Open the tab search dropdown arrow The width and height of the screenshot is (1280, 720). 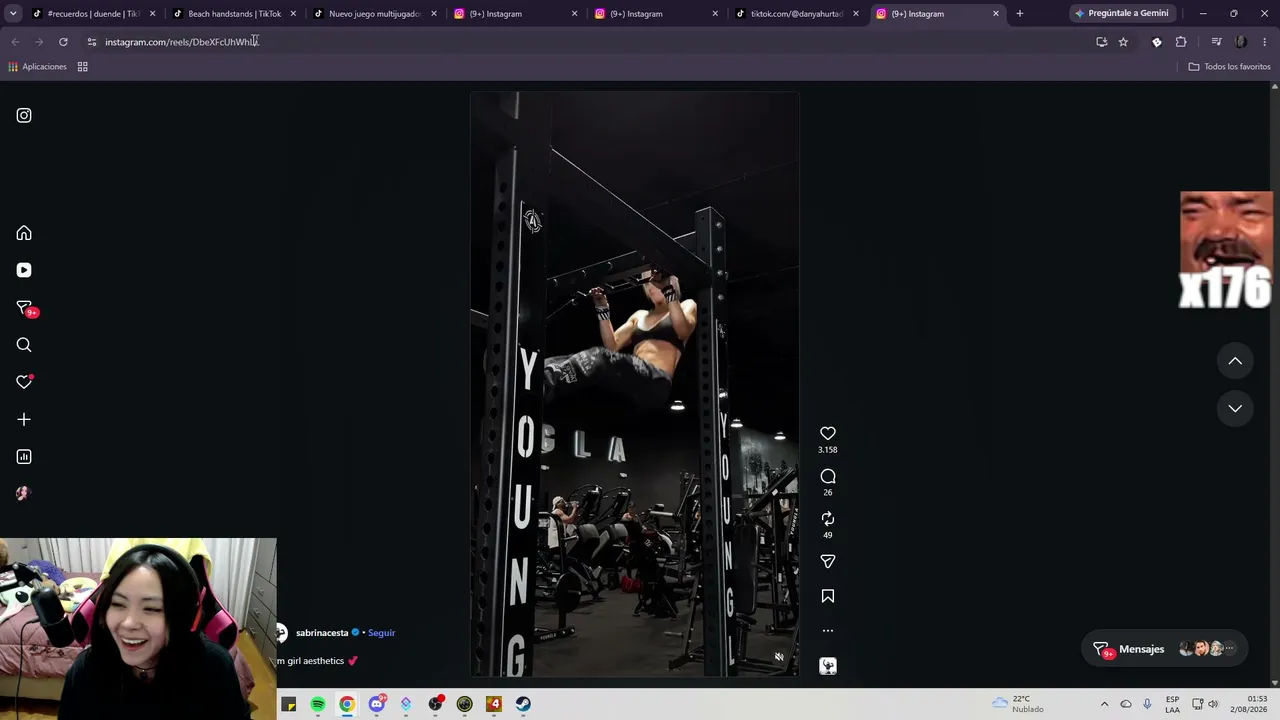(12, 14)
